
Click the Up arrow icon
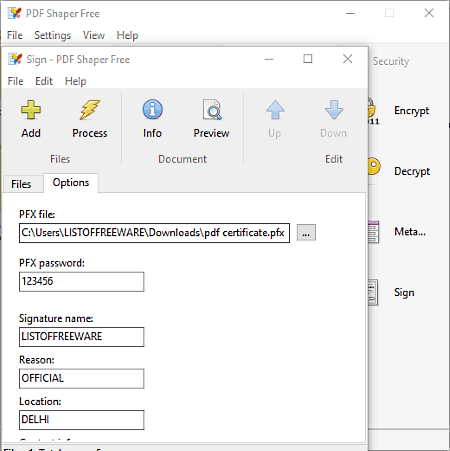pyautogui.click(x=275, y=110)
